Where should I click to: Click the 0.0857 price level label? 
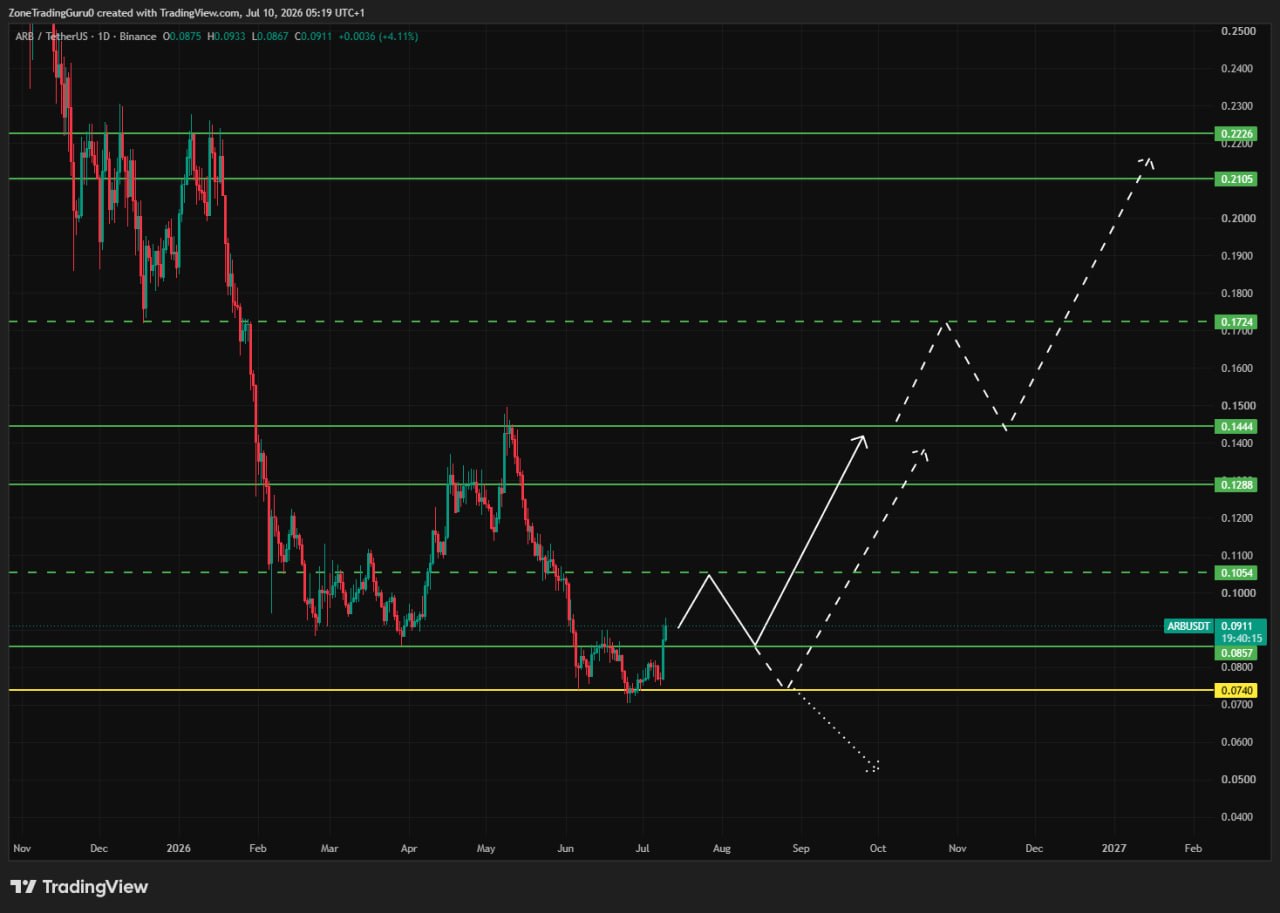point(1236,653)
